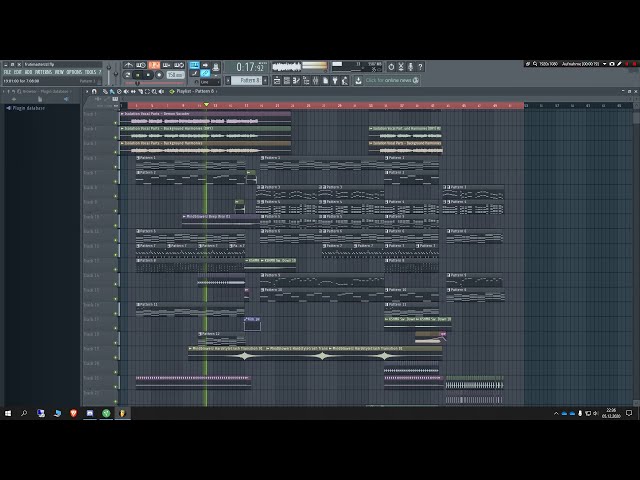Toggle loop recording button
The width and height of the screenshot is (640, 480).
[x=179, y=65]
